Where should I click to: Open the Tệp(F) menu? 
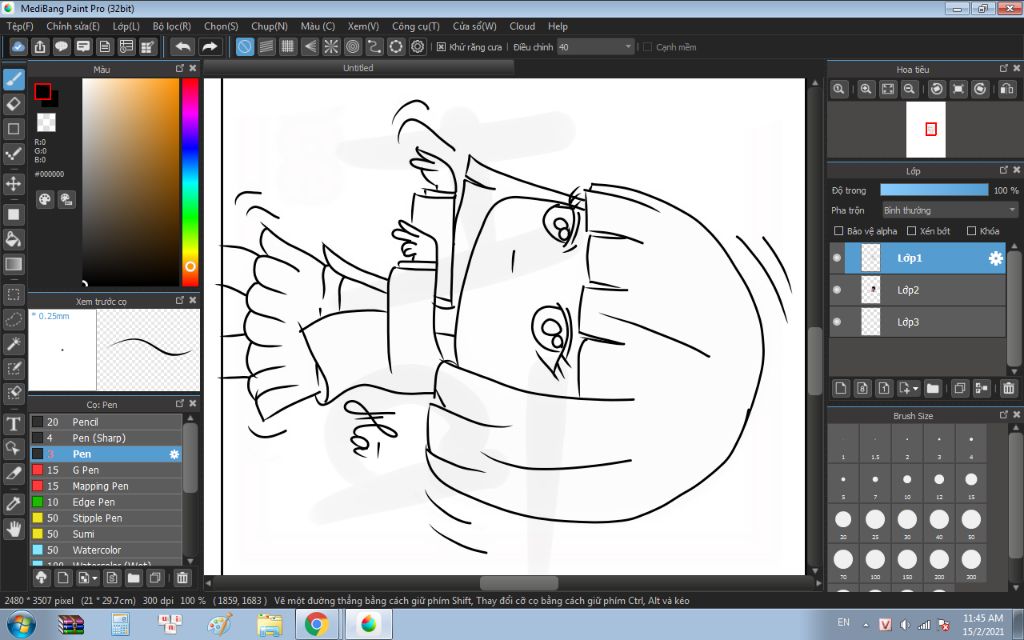[20, 26]
